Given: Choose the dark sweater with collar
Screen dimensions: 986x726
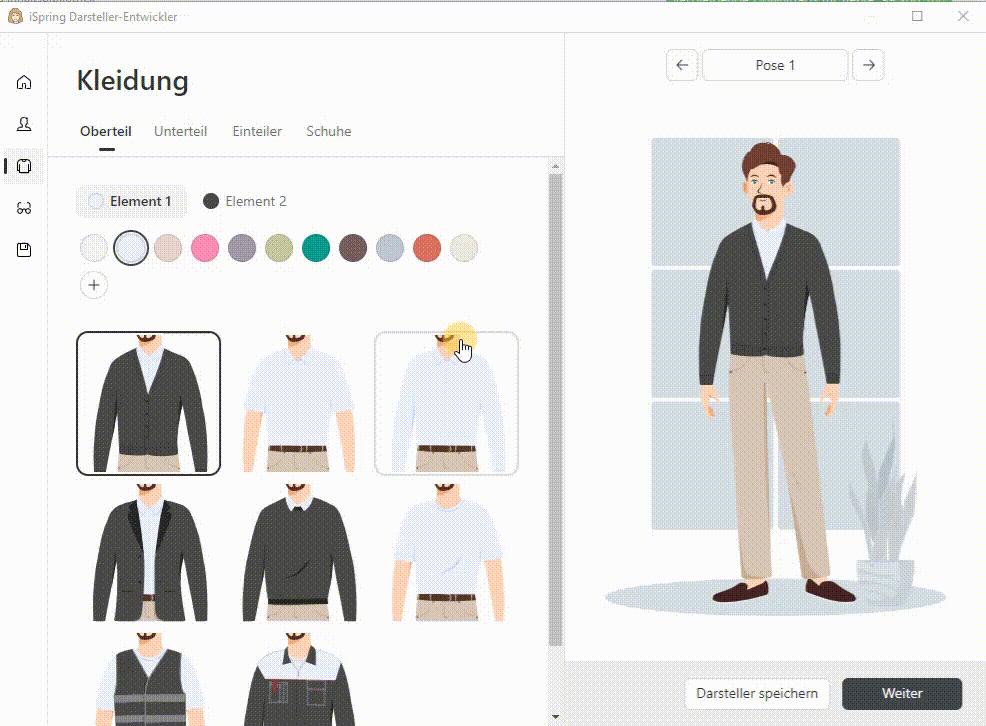Looking at the screenshot, I should (298, 552).
